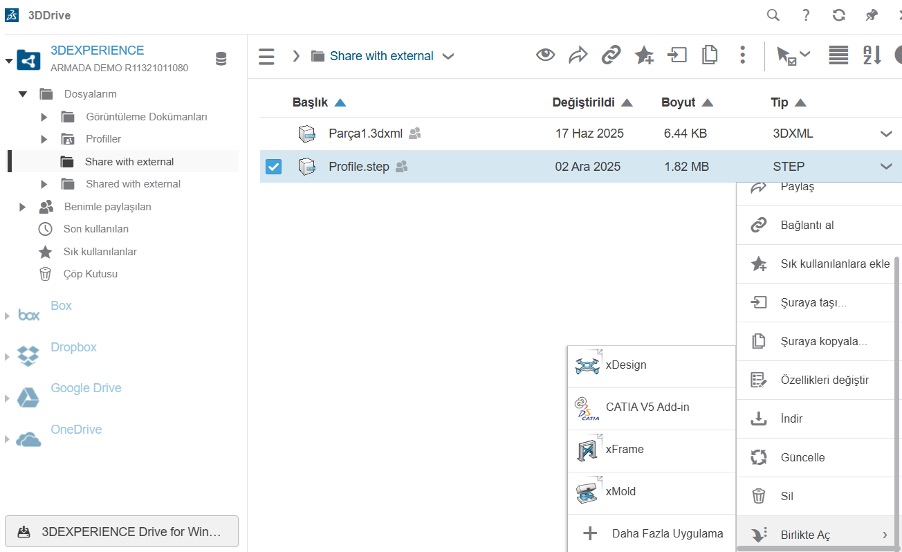The height and width of the screenshot is (552, 902).
Task: Open Share with external breadcrumb dropdown
Action: click(448, 56)
